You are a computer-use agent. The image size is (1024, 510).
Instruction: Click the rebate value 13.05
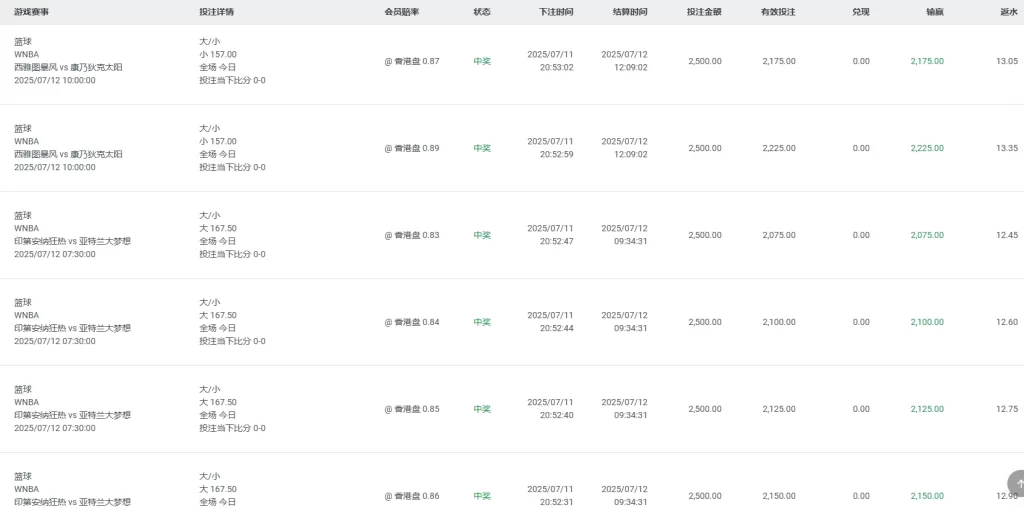pyautogui.click(x=1007, y=61)
